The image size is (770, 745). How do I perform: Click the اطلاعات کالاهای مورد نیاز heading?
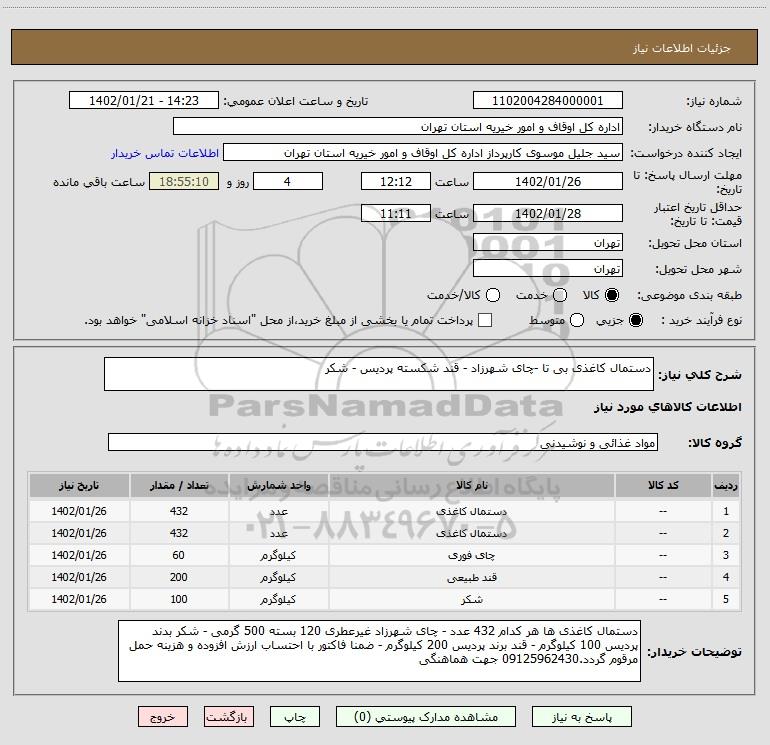668,407
